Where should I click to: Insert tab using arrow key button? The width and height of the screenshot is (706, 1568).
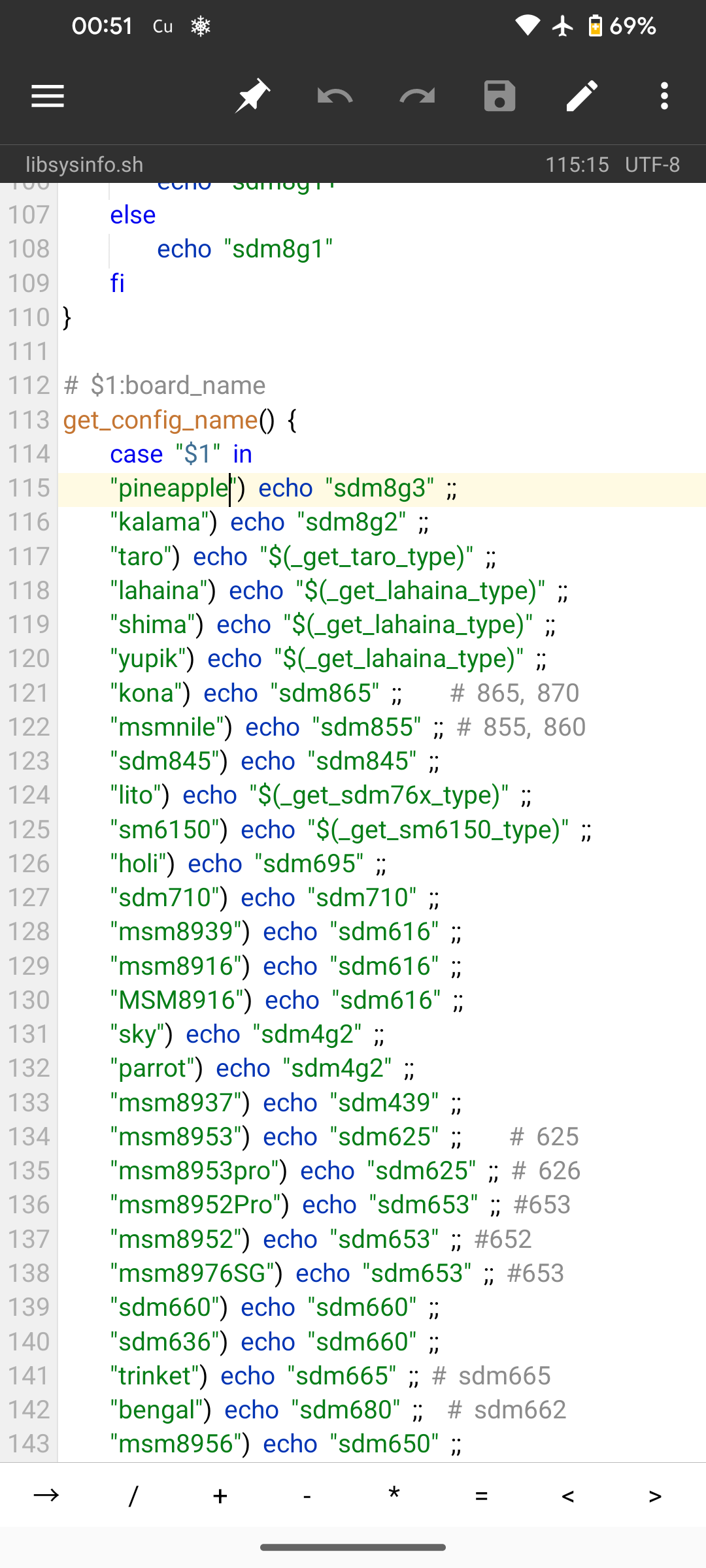click(46, 1495)
